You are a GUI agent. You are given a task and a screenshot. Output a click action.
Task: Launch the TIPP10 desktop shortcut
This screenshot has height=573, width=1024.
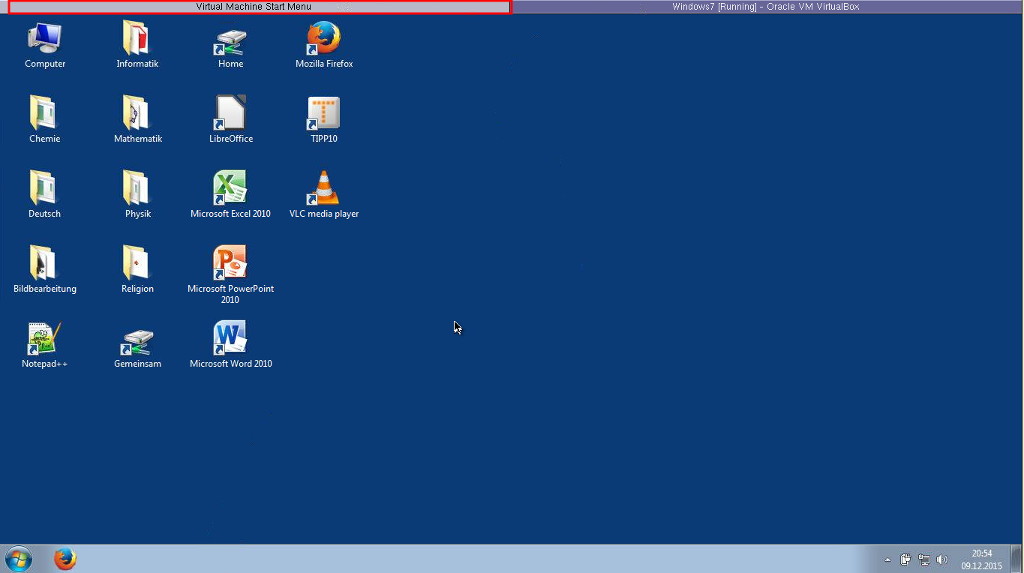tap(323, 114)
